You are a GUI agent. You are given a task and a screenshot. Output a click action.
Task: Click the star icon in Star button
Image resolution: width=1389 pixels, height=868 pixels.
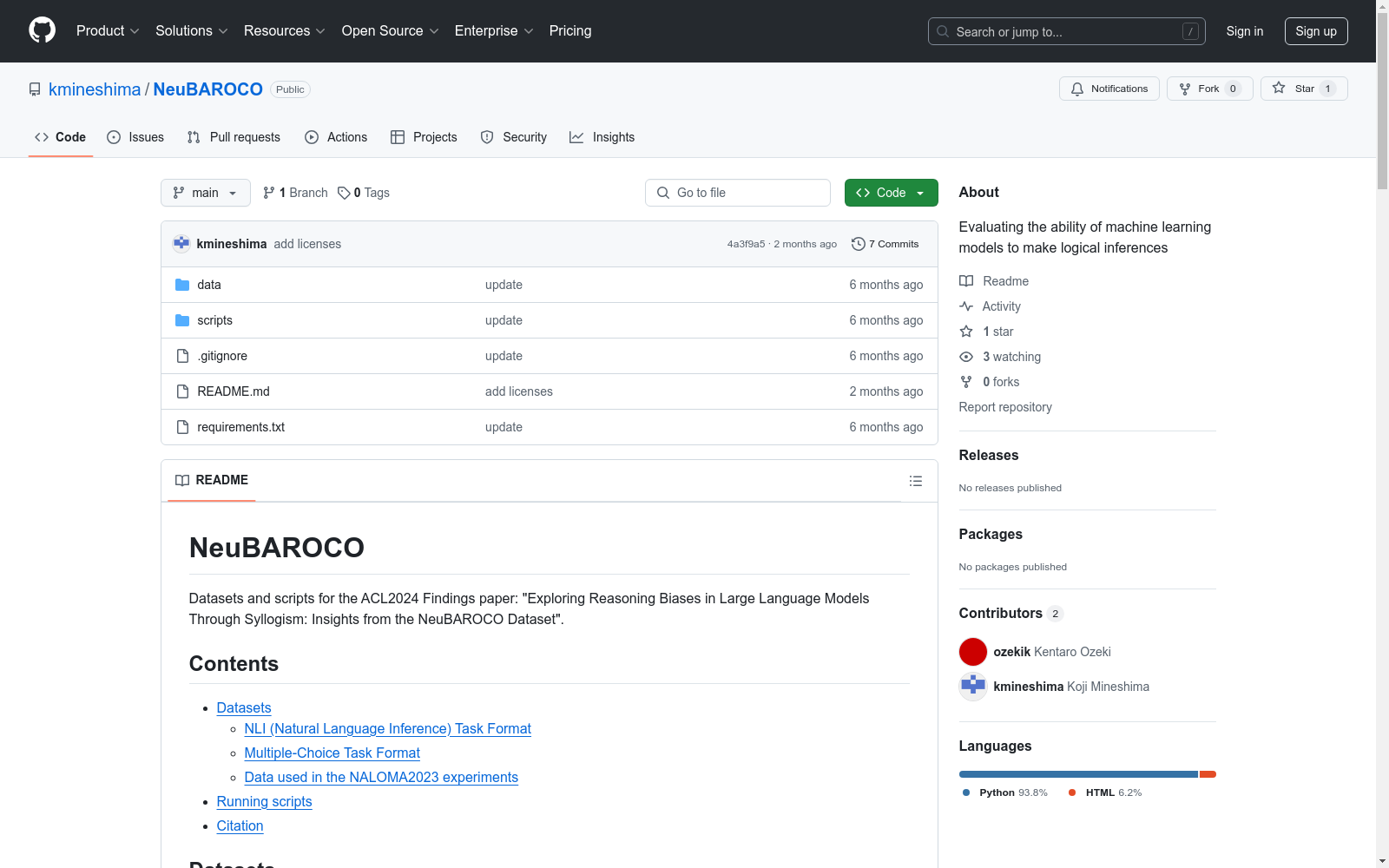[x=1279, y=88]
